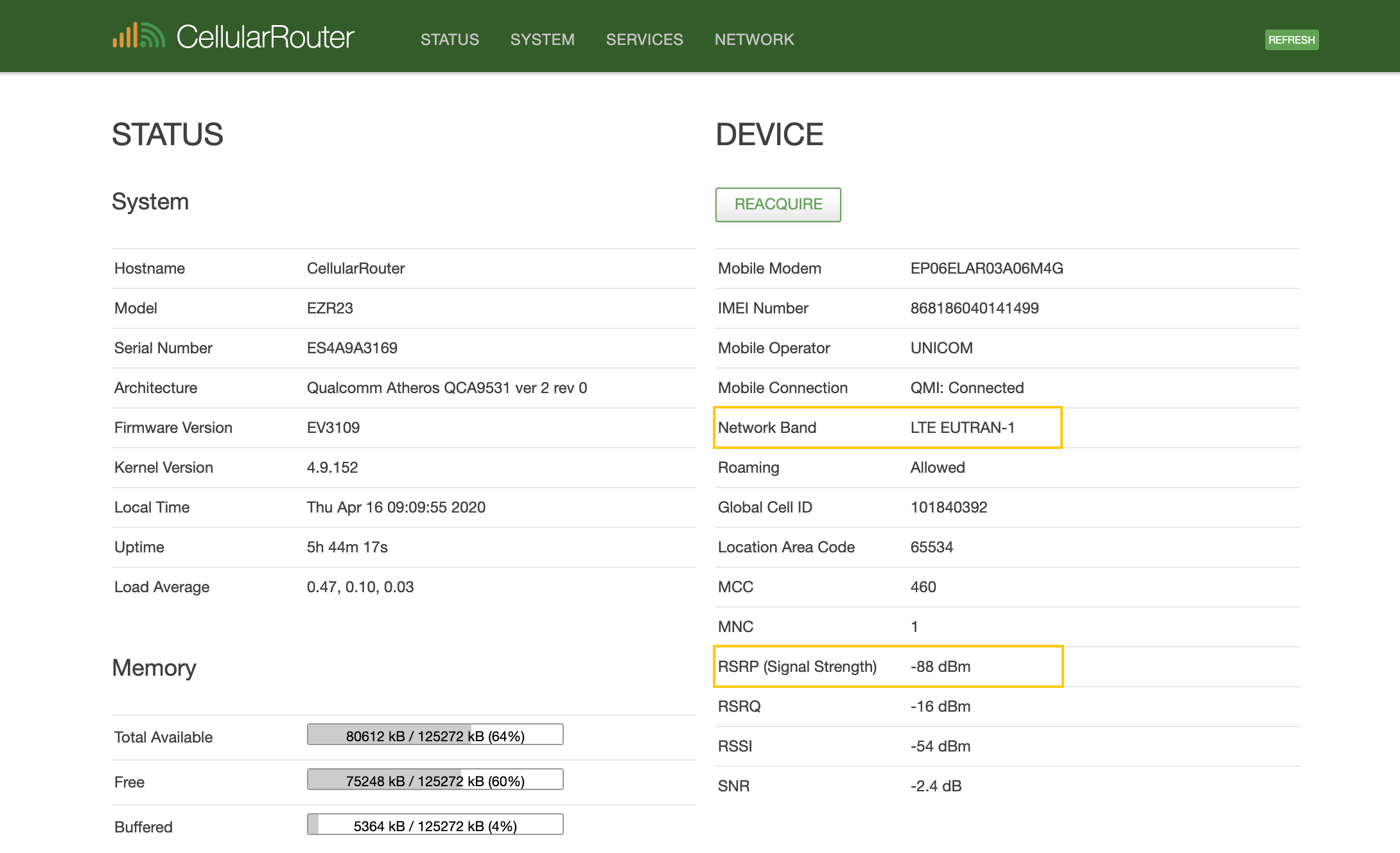Click the STATUS page heading

[168, 135]
